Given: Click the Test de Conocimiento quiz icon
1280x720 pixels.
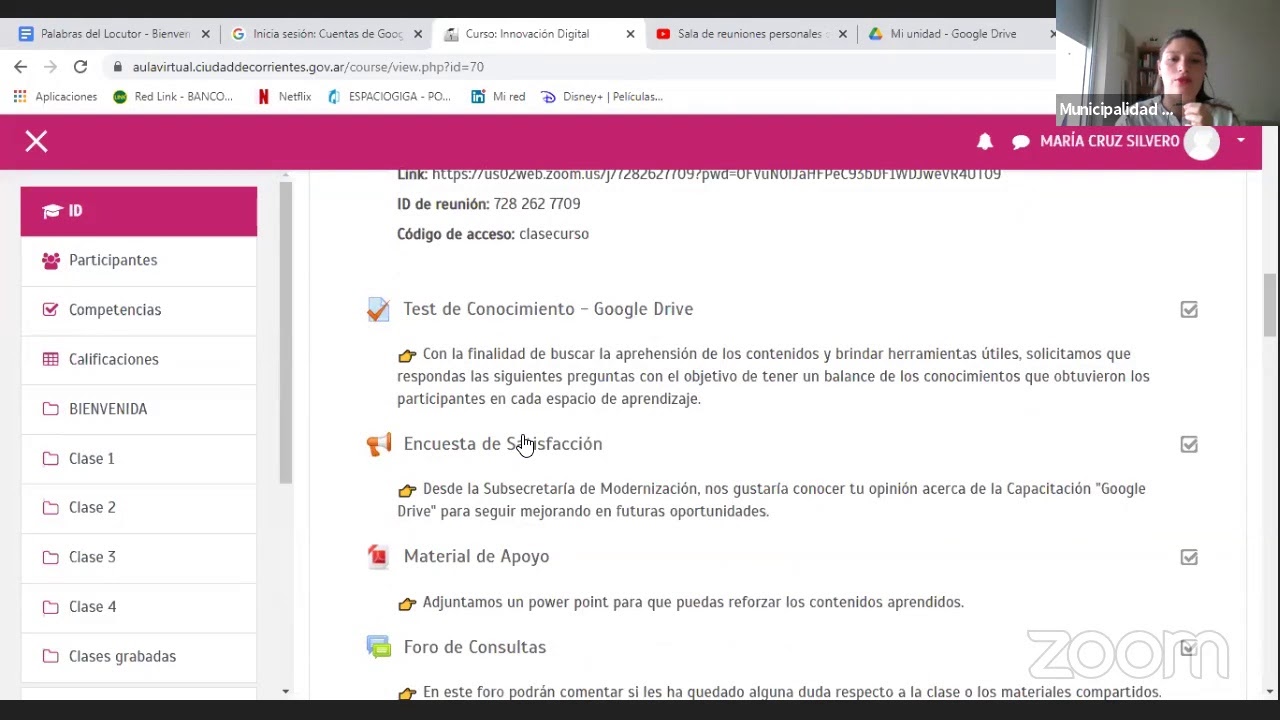Looking at the screenshot, I should [378, 309].
